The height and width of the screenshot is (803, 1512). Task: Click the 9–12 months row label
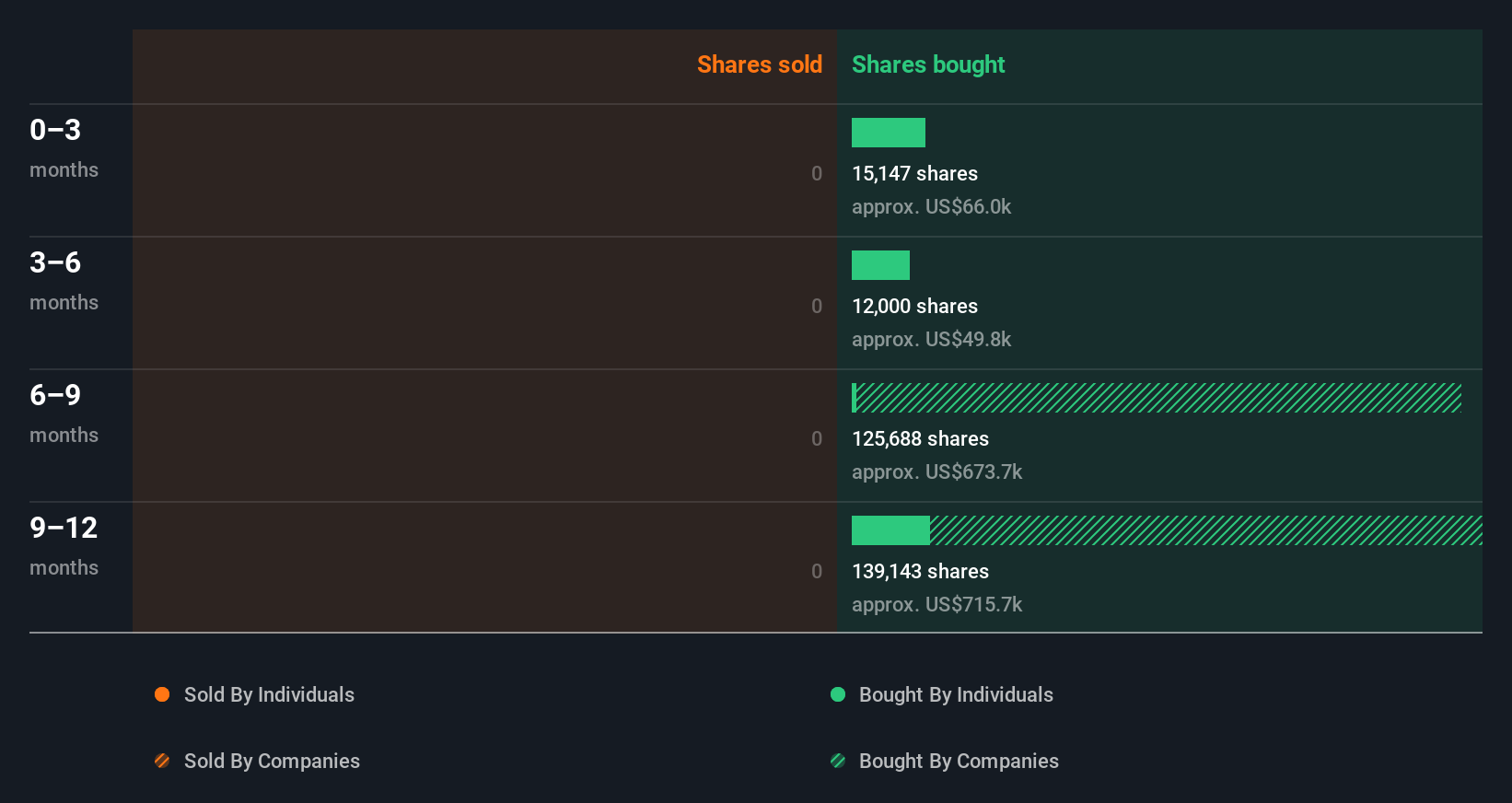coord(64,546)
